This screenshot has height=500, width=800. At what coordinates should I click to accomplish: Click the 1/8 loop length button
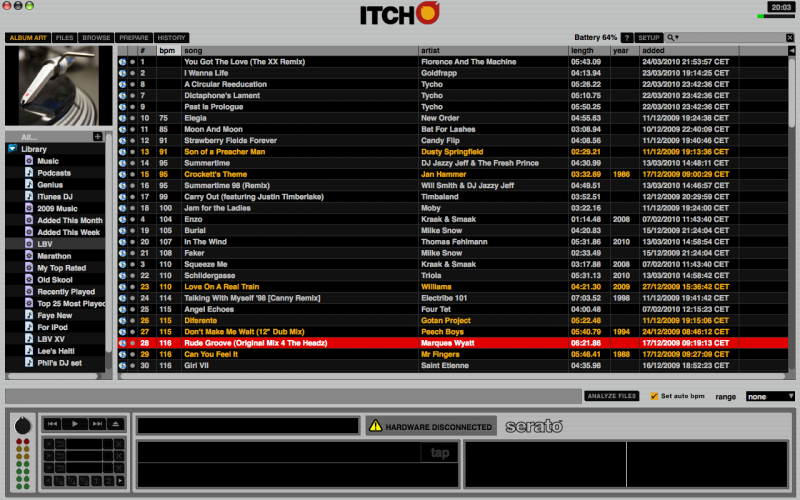pyautogui.click(x=59, y=481)
